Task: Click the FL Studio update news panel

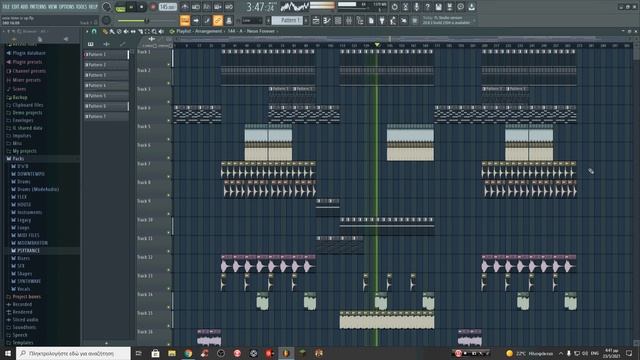Action: (447, 20)
